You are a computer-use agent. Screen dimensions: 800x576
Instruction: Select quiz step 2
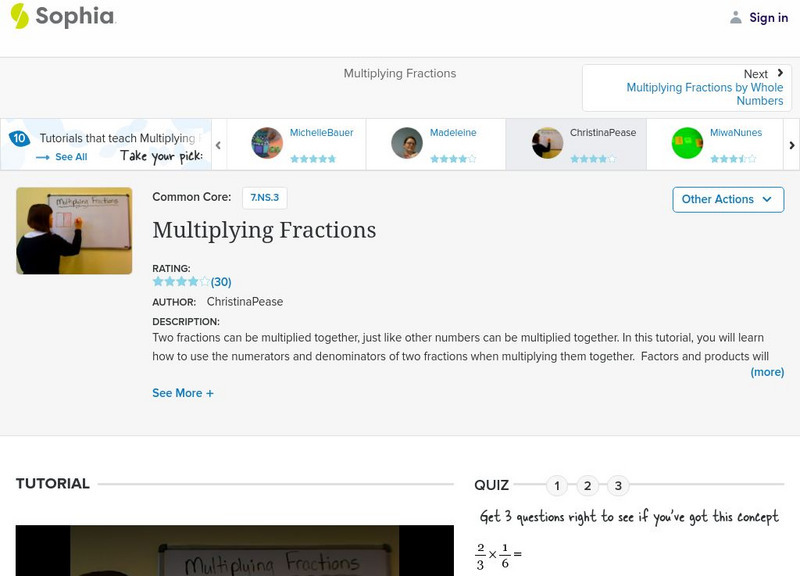coord(588,483)
